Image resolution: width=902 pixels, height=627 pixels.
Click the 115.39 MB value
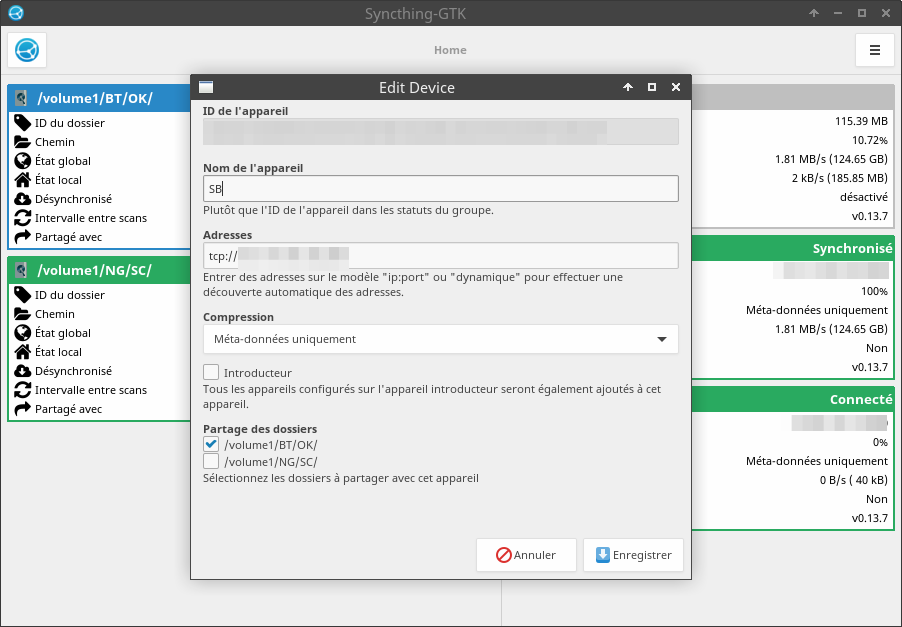(x=861, y=121)
